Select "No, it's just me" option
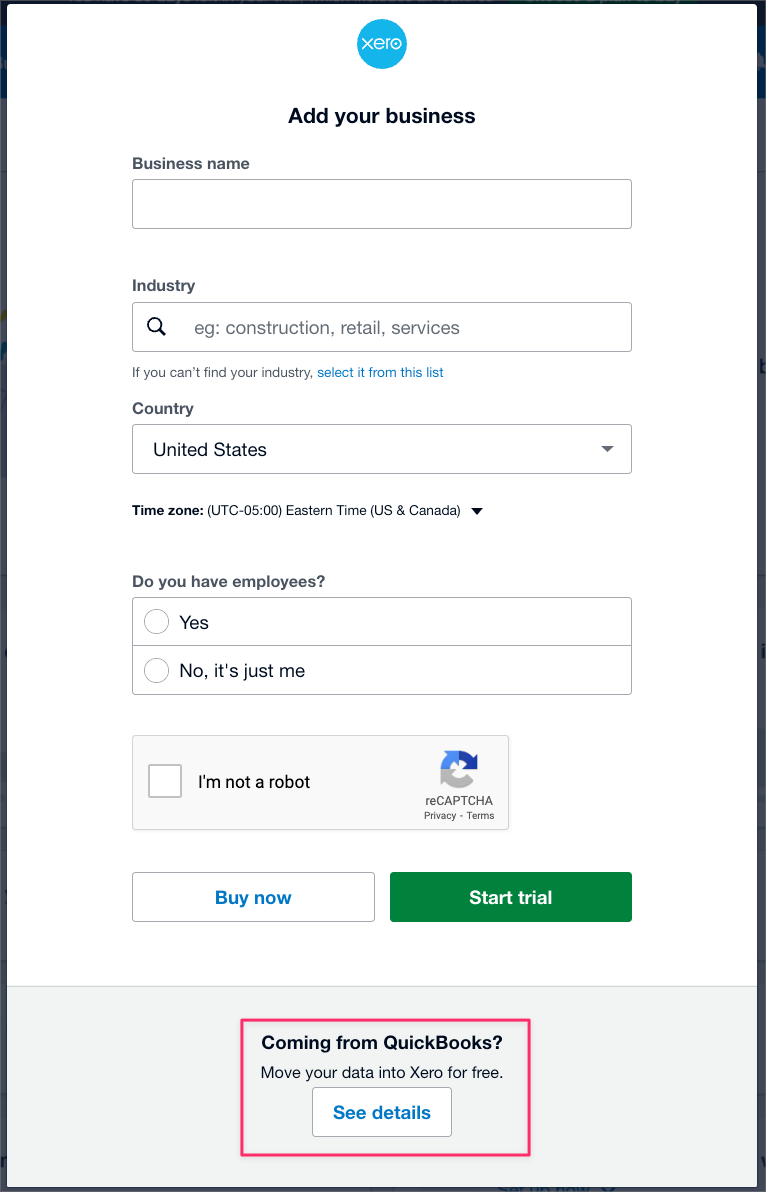 point(156,670)
